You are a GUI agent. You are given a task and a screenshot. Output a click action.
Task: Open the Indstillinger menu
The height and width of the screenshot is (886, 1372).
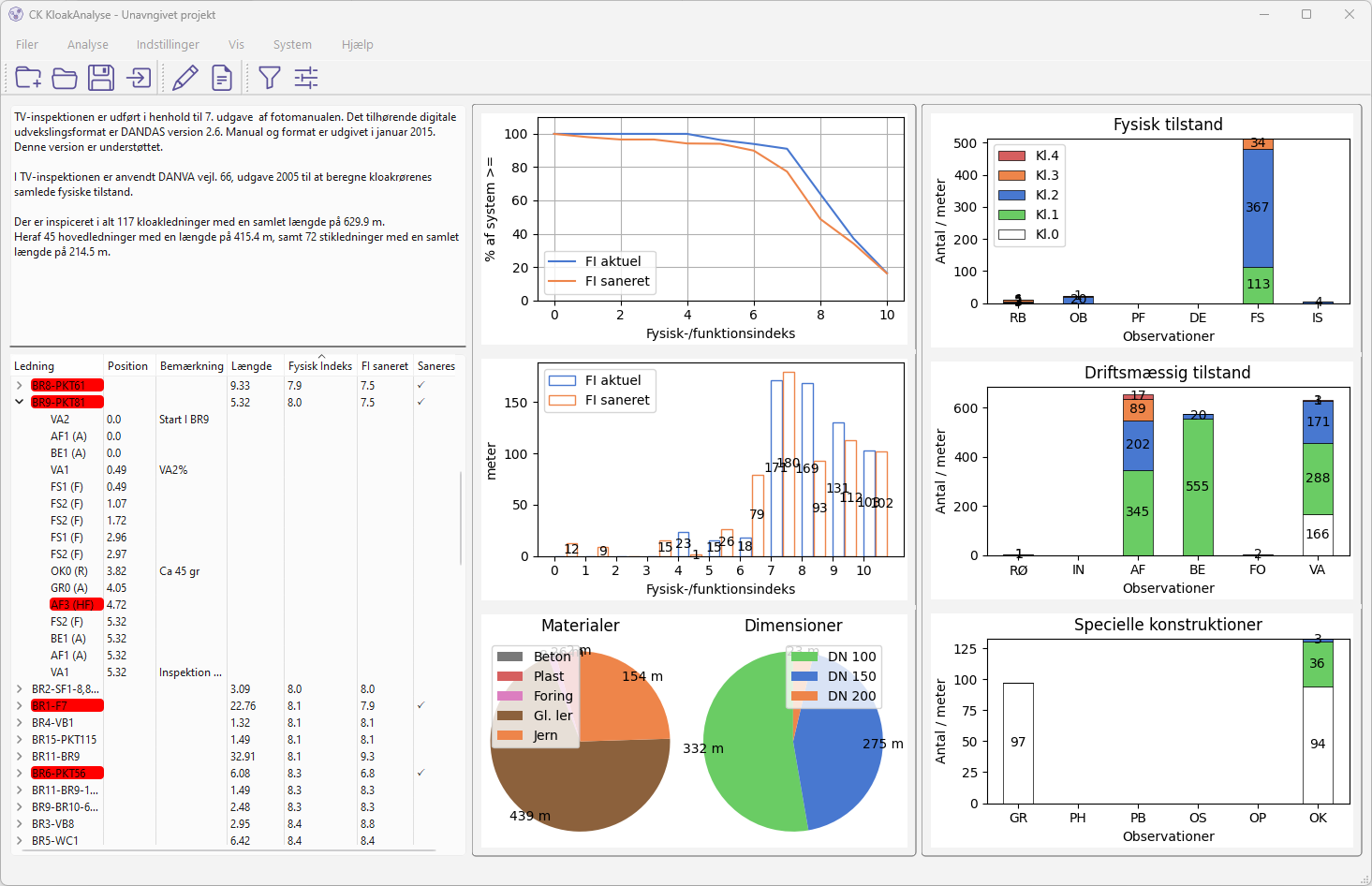168,44
